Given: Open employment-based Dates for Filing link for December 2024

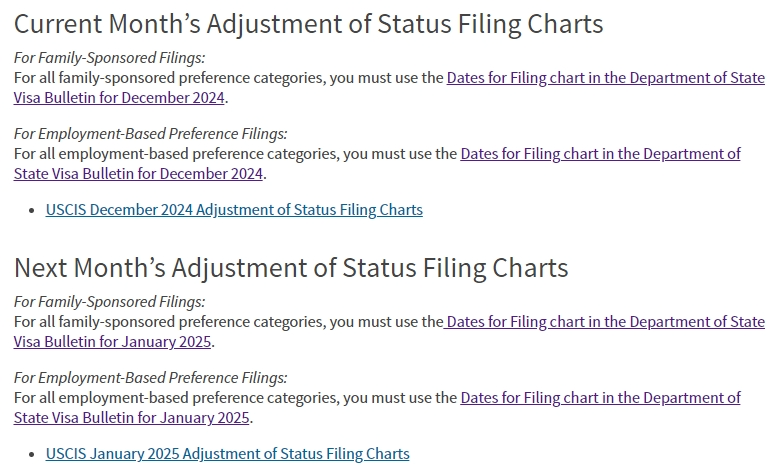Looking at the screenshot, I should tap(600, 154).
